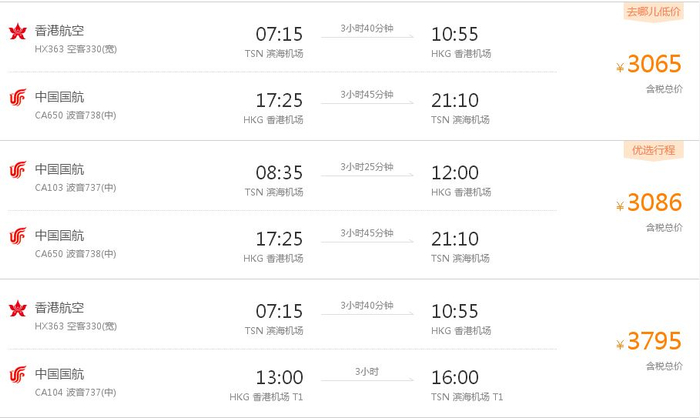Click the 3小时25分钟 duration label

click(366, 166)
